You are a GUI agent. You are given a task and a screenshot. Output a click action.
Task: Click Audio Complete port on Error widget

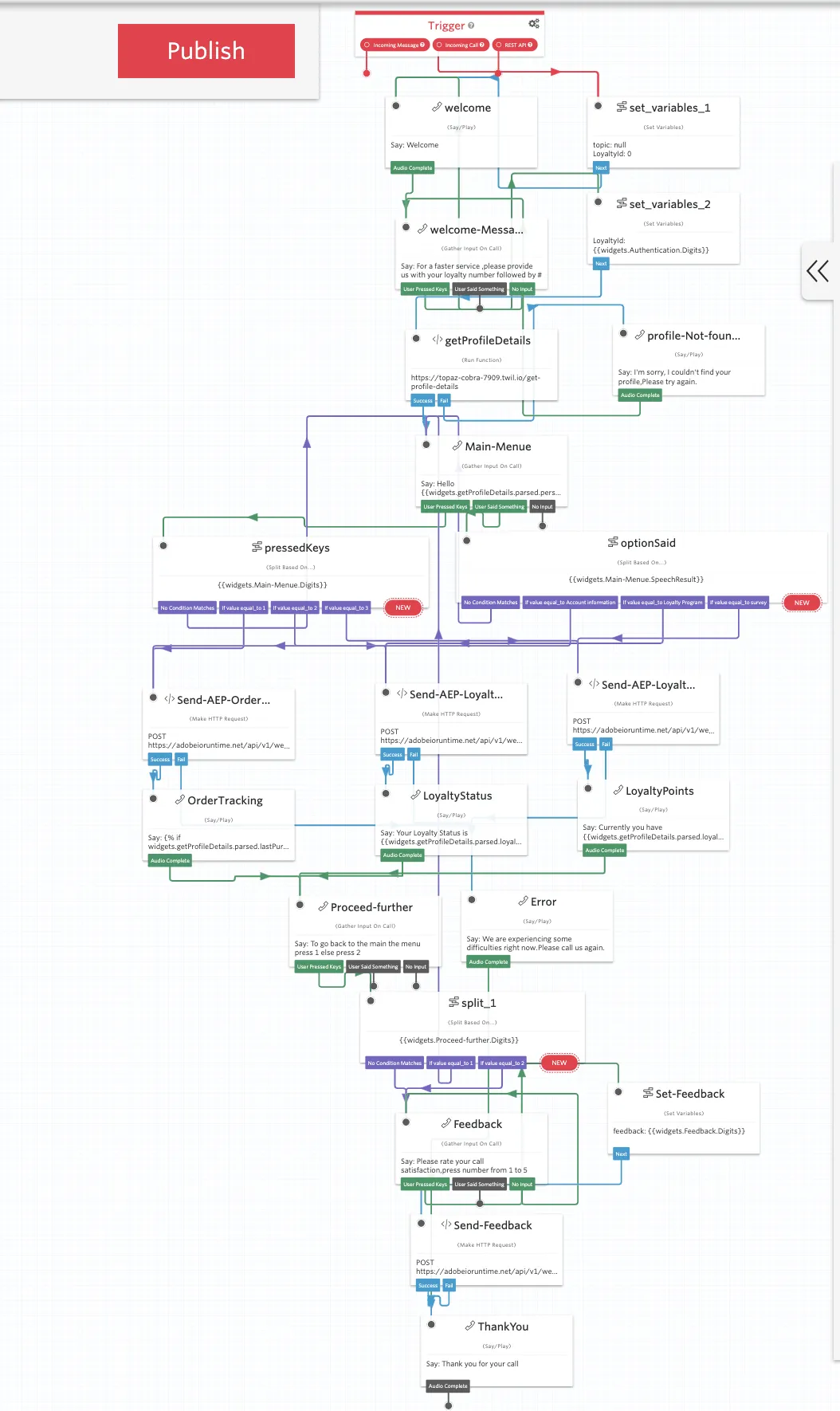click(489, 962)
